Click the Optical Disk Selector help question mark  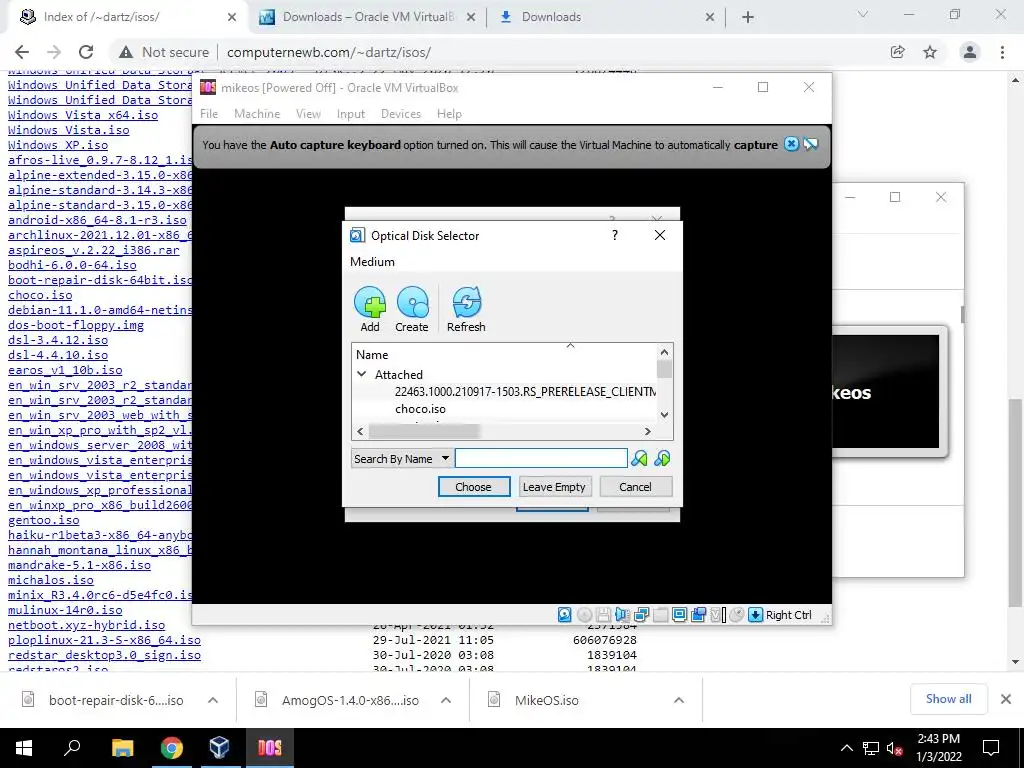coord(615,235)
